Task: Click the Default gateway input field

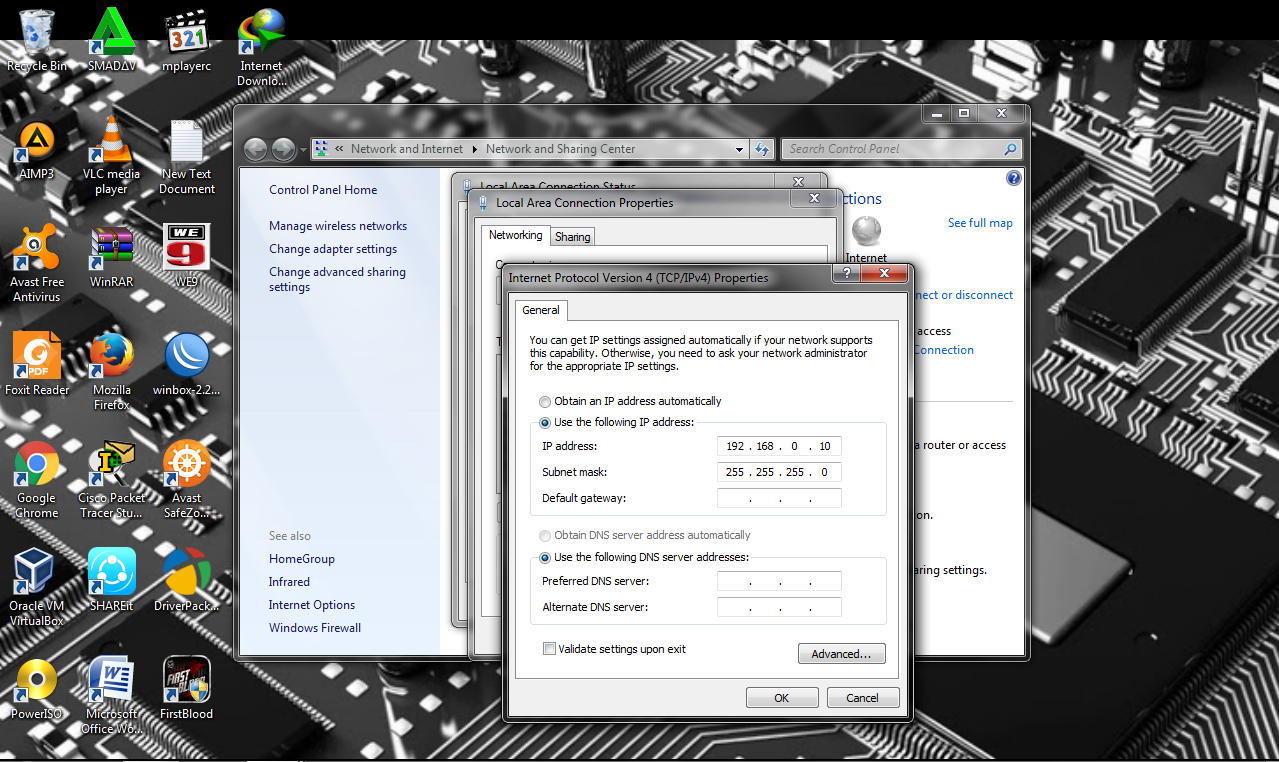Action: point(779,498)
